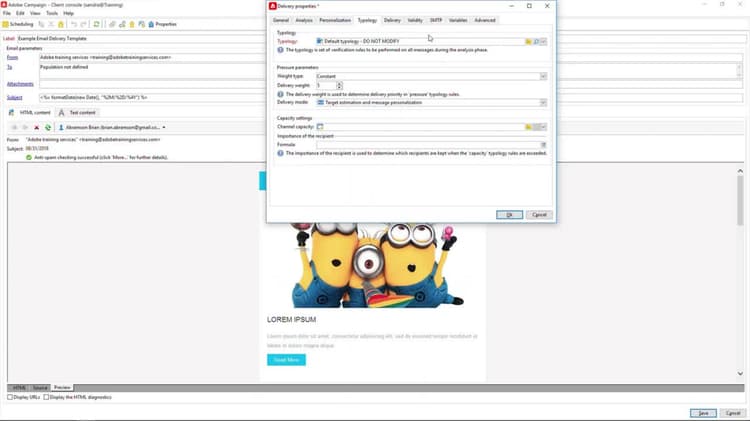Click Cancel in Delivery properties dialog
The image size is (750, 421).
coord(540,215)
